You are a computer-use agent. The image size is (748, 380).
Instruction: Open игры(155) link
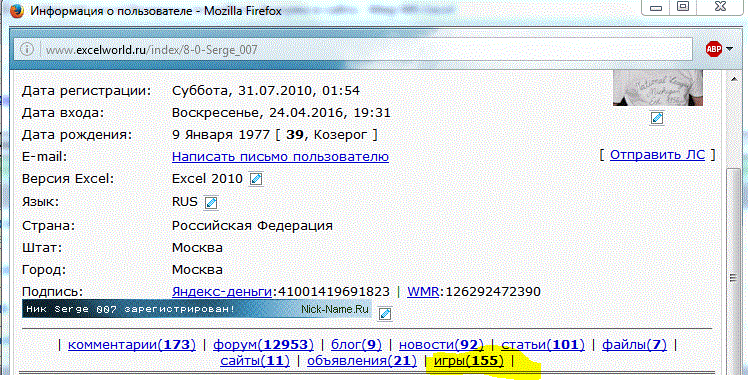468,361
